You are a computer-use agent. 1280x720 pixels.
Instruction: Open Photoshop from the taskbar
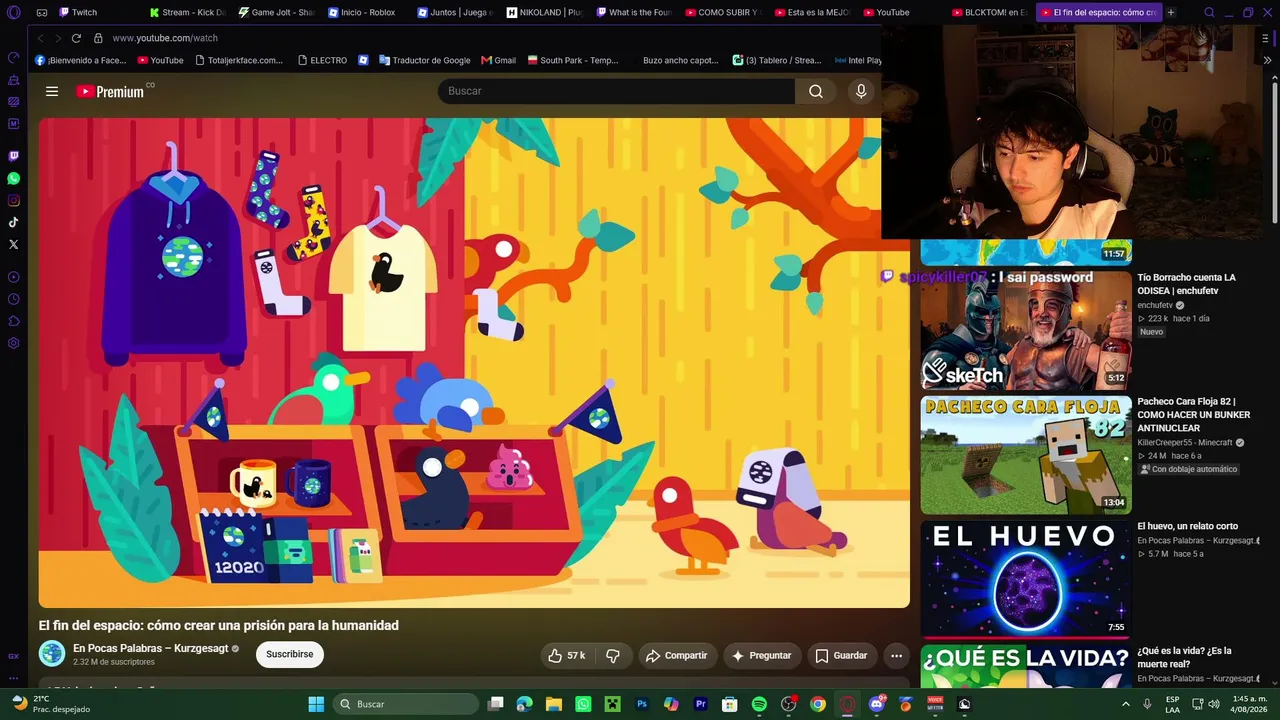(x=642, y=704)
